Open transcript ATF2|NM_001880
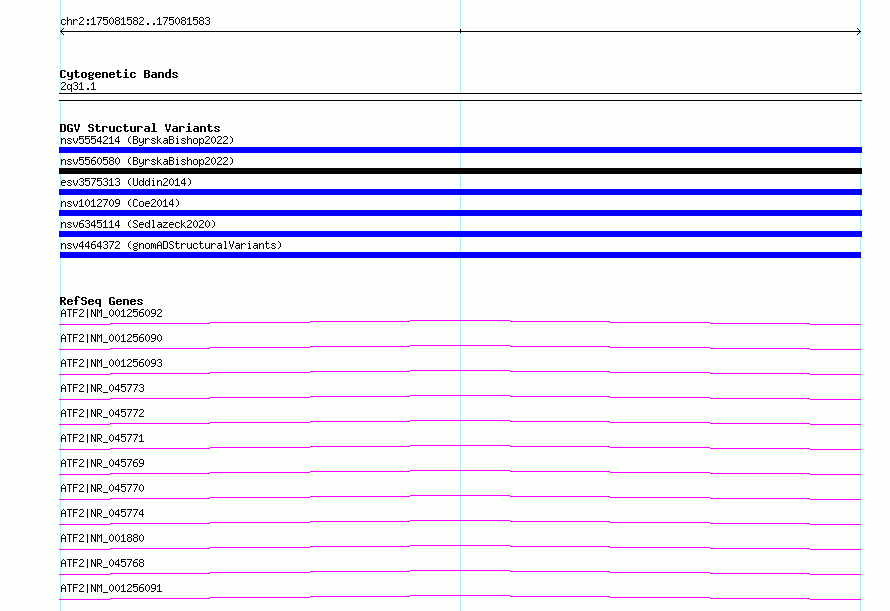 (102, 538)
